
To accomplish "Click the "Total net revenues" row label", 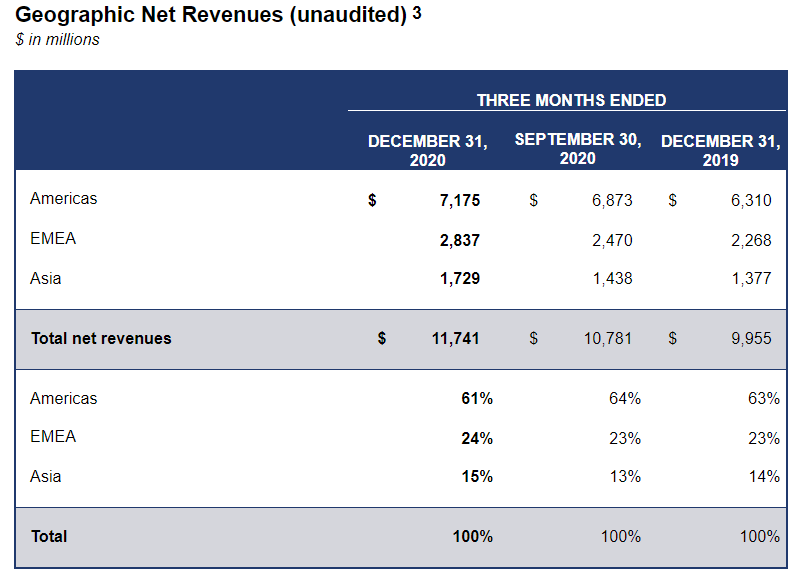I will tap(101, 338).
